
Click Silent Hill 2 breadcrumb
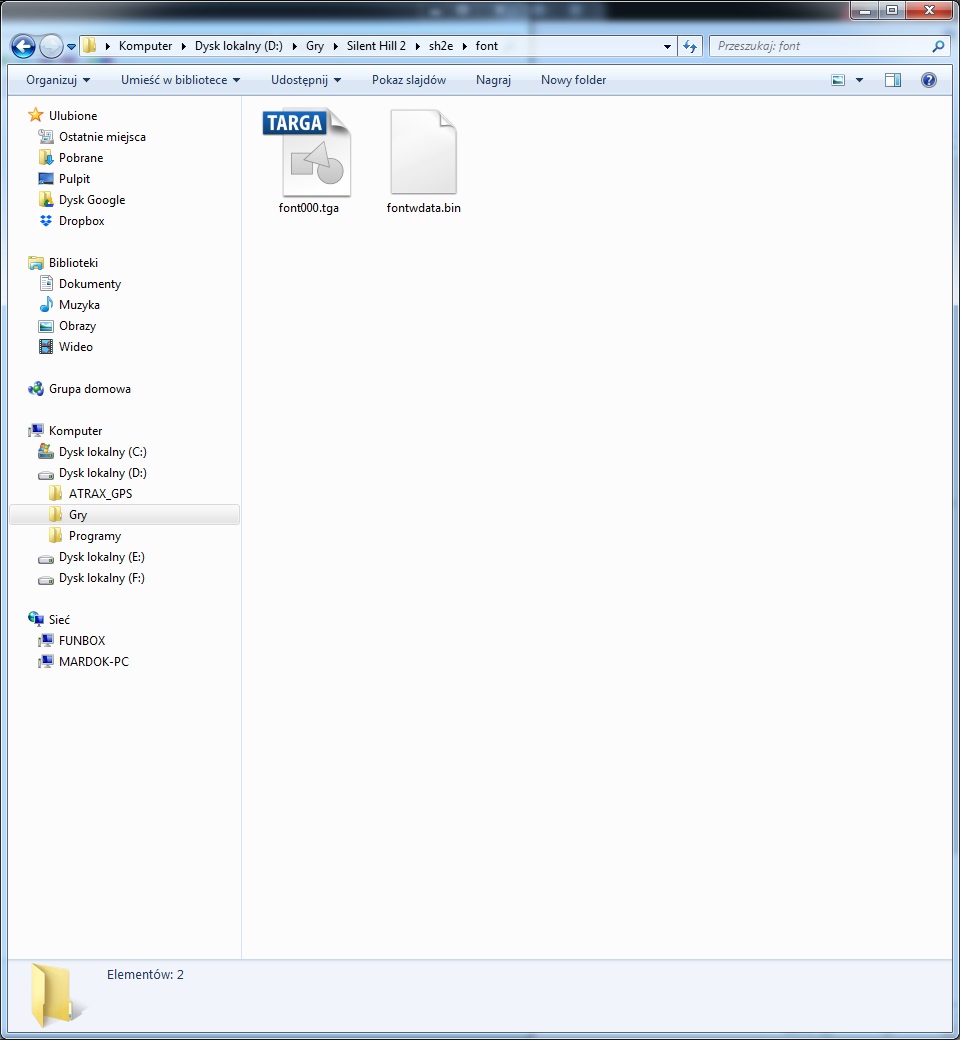(x=376, y=46)
